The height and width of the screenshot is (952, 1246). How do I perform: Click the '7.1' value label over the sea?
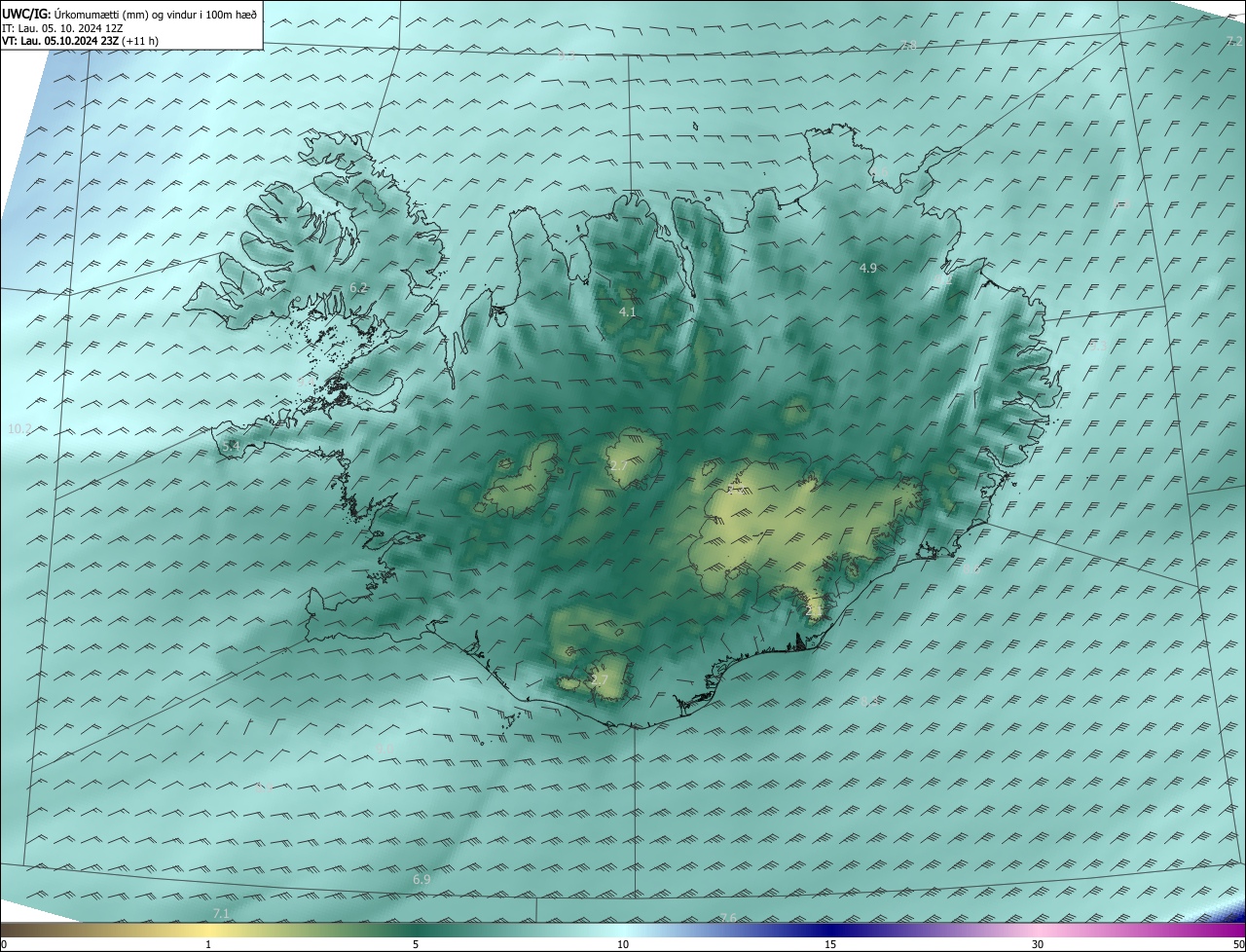221,913
